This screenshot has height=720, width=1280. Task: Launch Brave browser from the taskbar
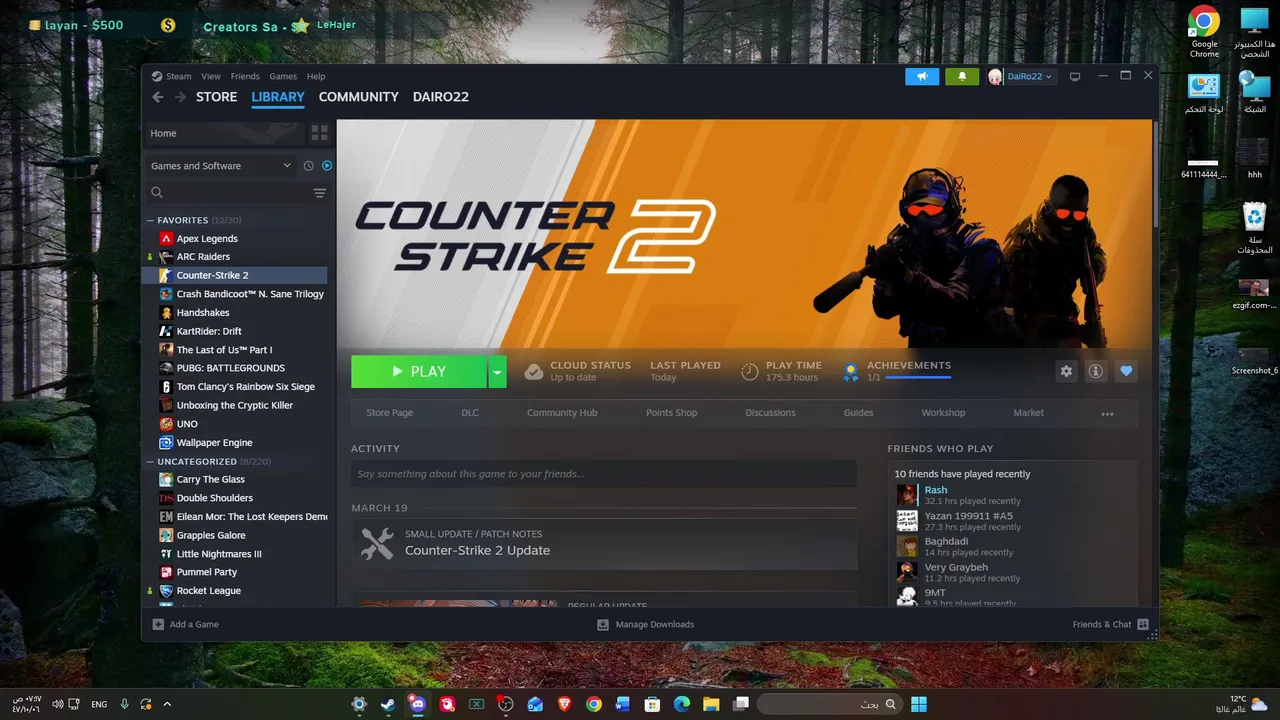click(x=564, y=704)
